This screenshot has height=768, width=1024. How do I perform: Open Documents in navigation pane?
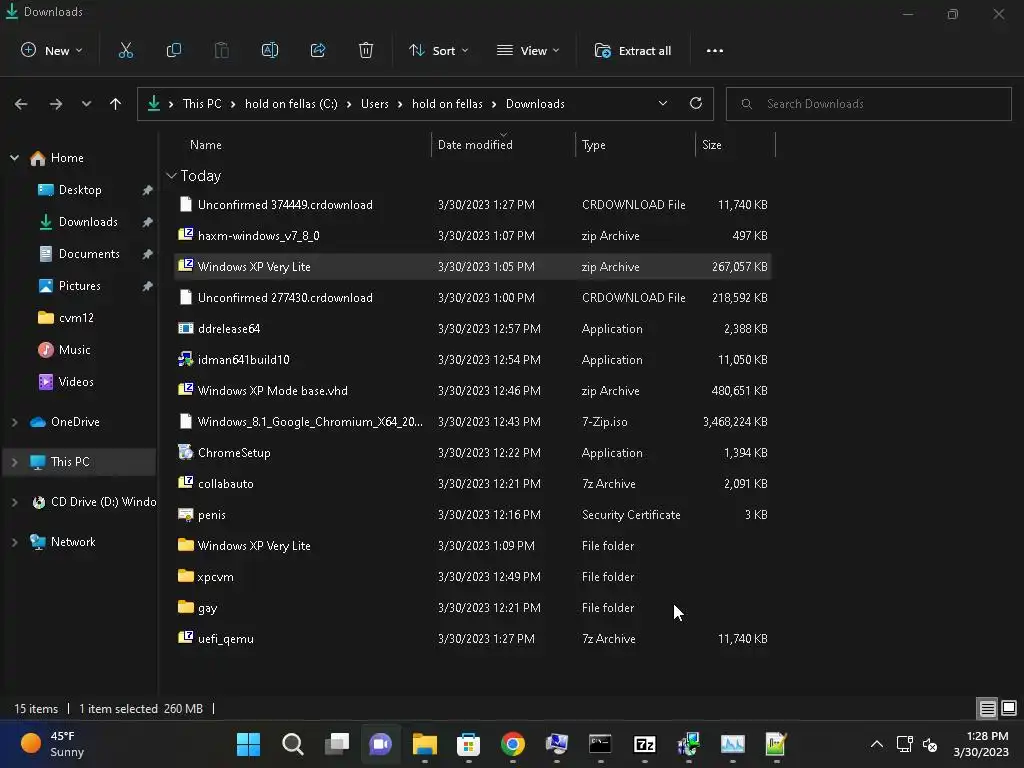tap(89, 254)
